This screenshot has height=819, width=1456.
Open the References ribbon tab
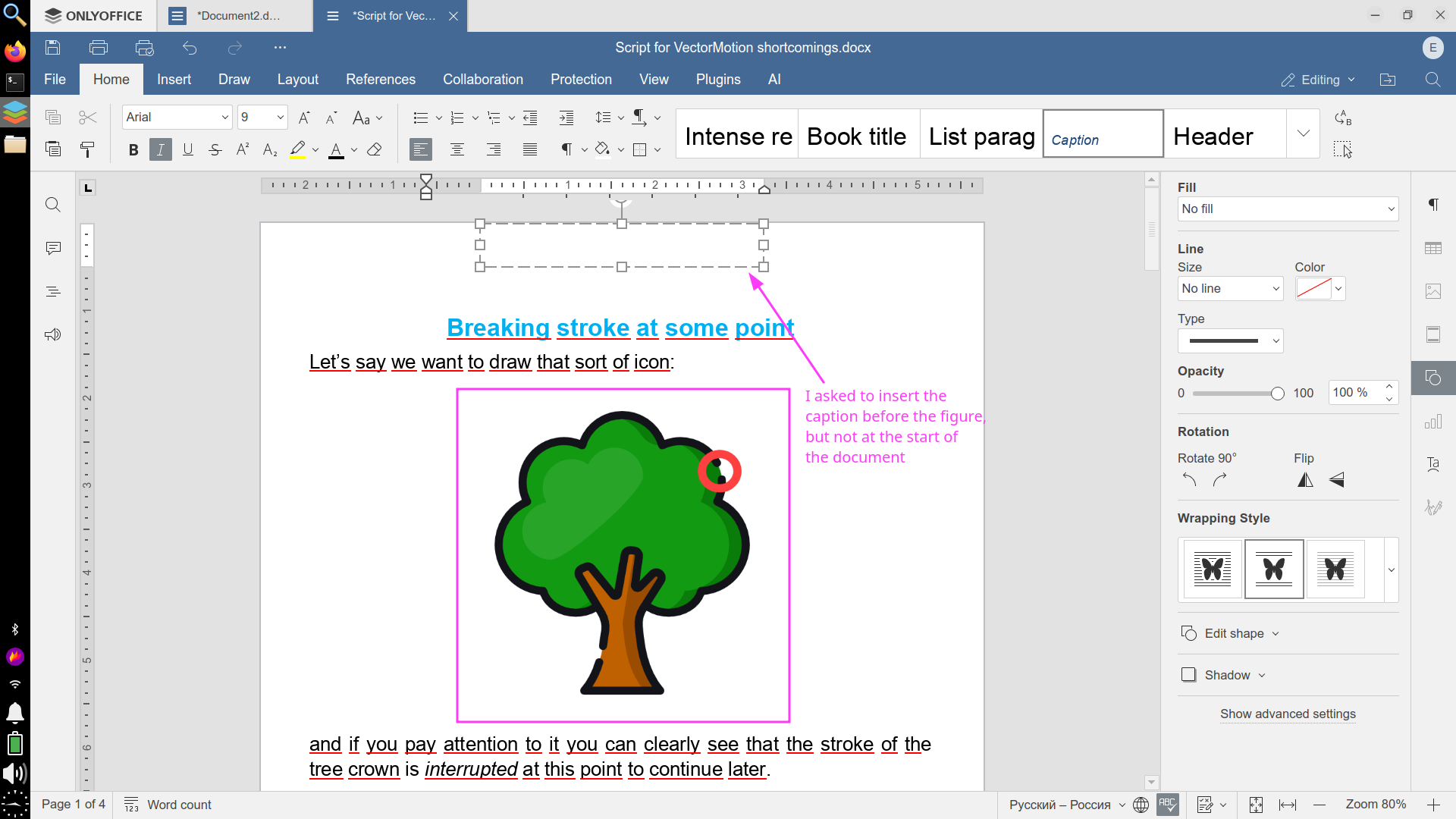click(x=380, y=80)
